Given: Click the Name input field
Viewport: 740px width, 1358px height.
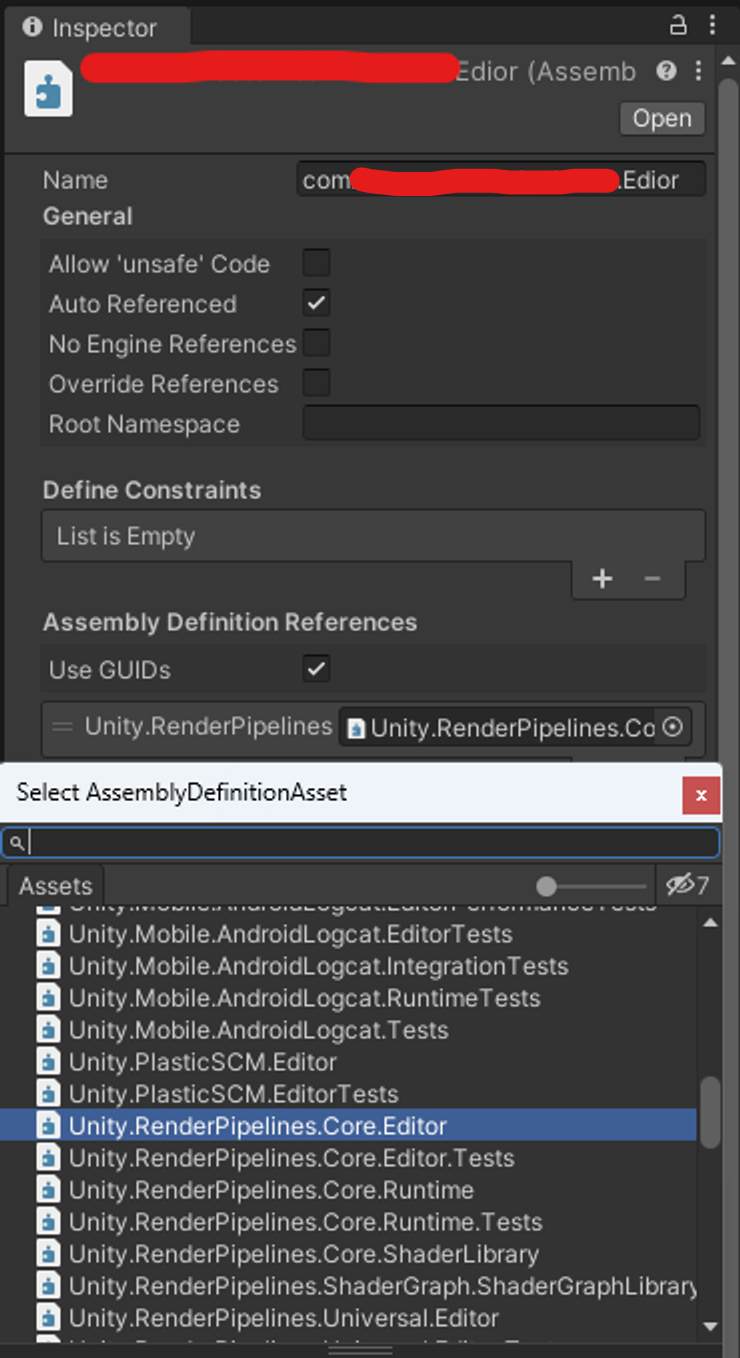Looking at the screenshot, I should click(501, 180).
